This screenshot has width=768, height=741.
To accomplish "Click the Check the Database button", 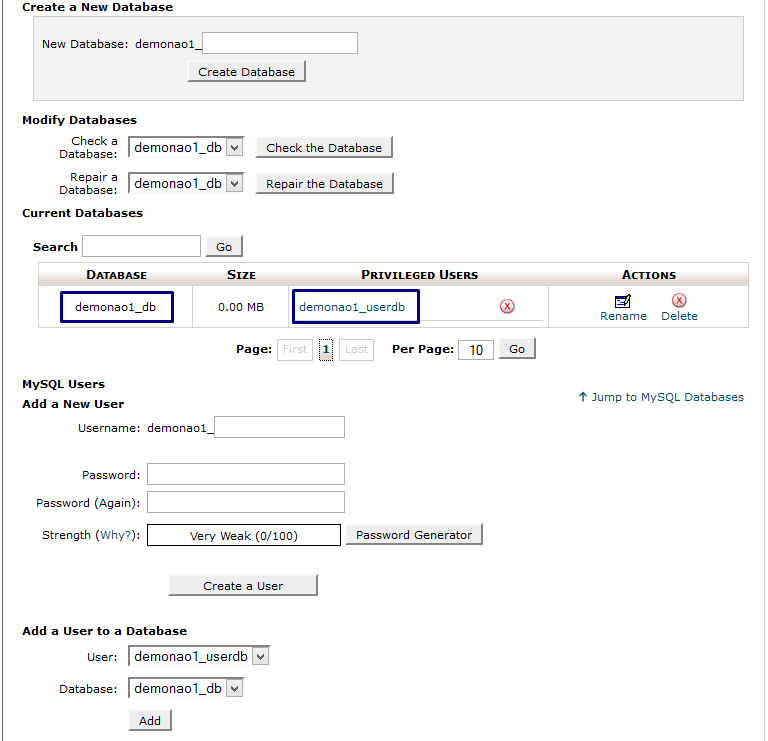I will click(324, 148).
